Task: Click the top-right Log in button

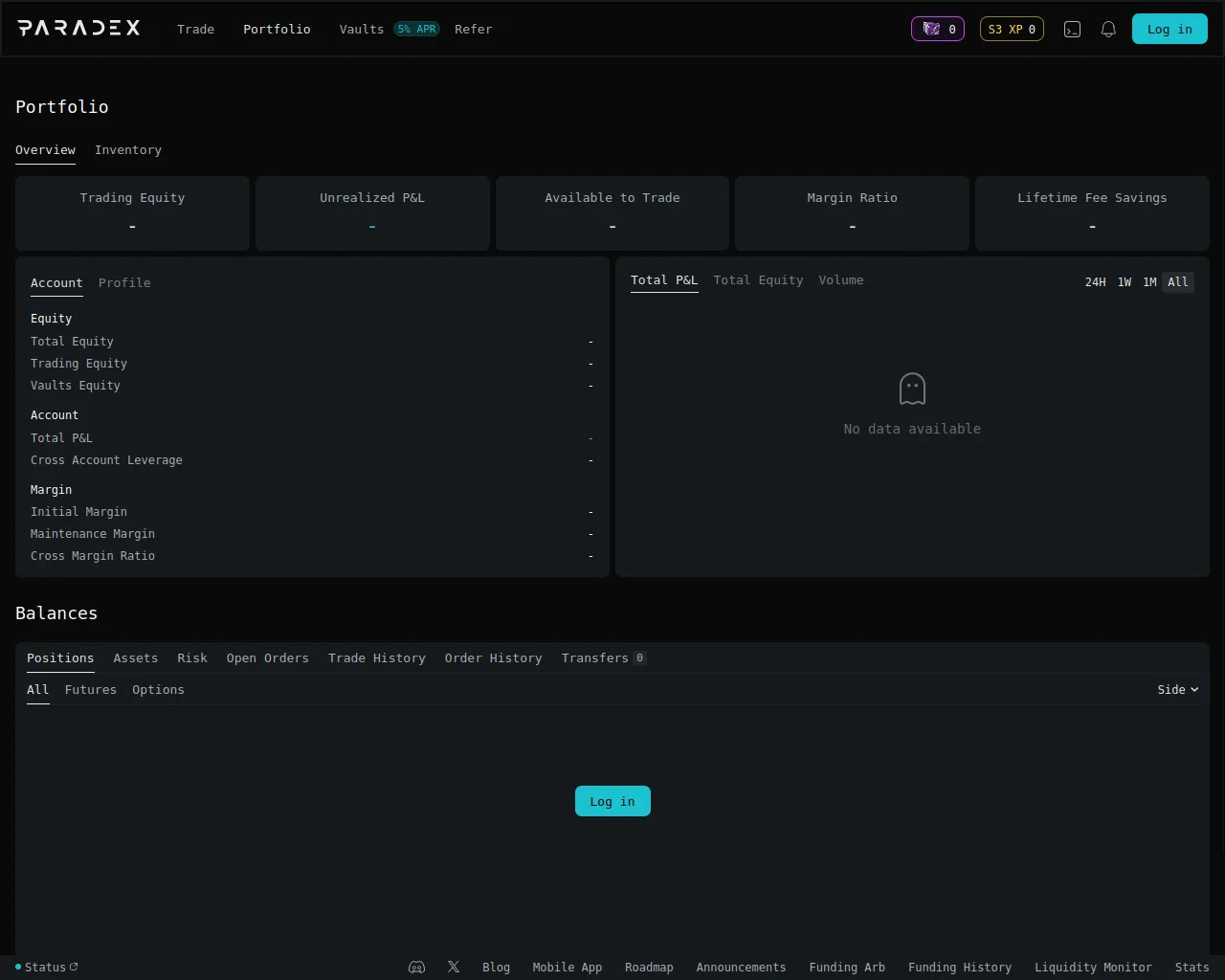Action: pyautogui.click(x=1169, y=30)
